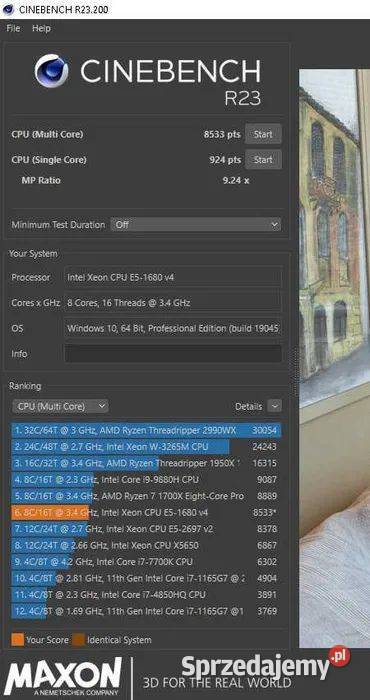Select the i7-1165G7 2.81 GHz ranking row
The image size is (370, 700).
point(146,578)
